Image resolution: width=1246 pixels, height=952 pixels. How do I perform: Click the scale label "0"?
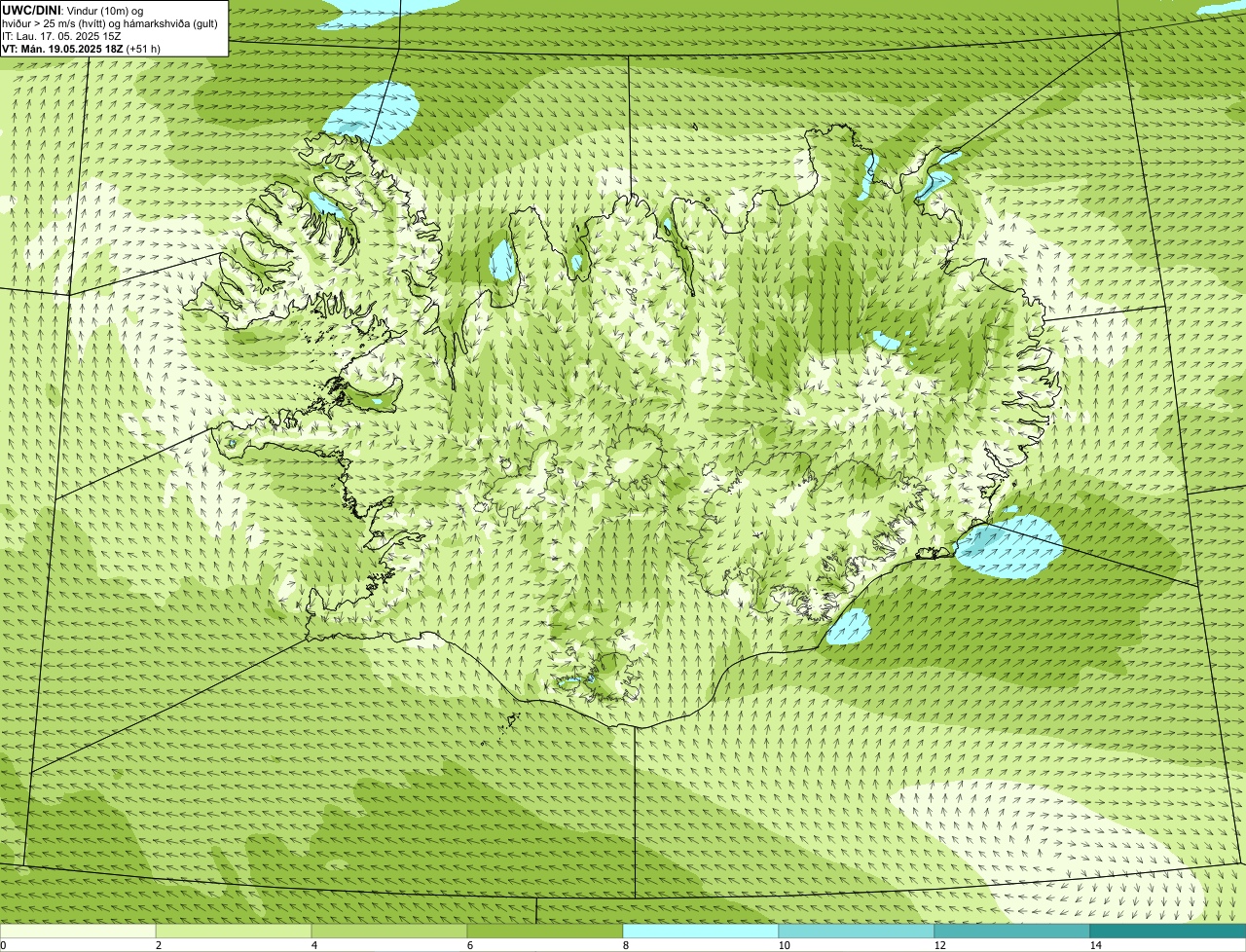(3, 945)
